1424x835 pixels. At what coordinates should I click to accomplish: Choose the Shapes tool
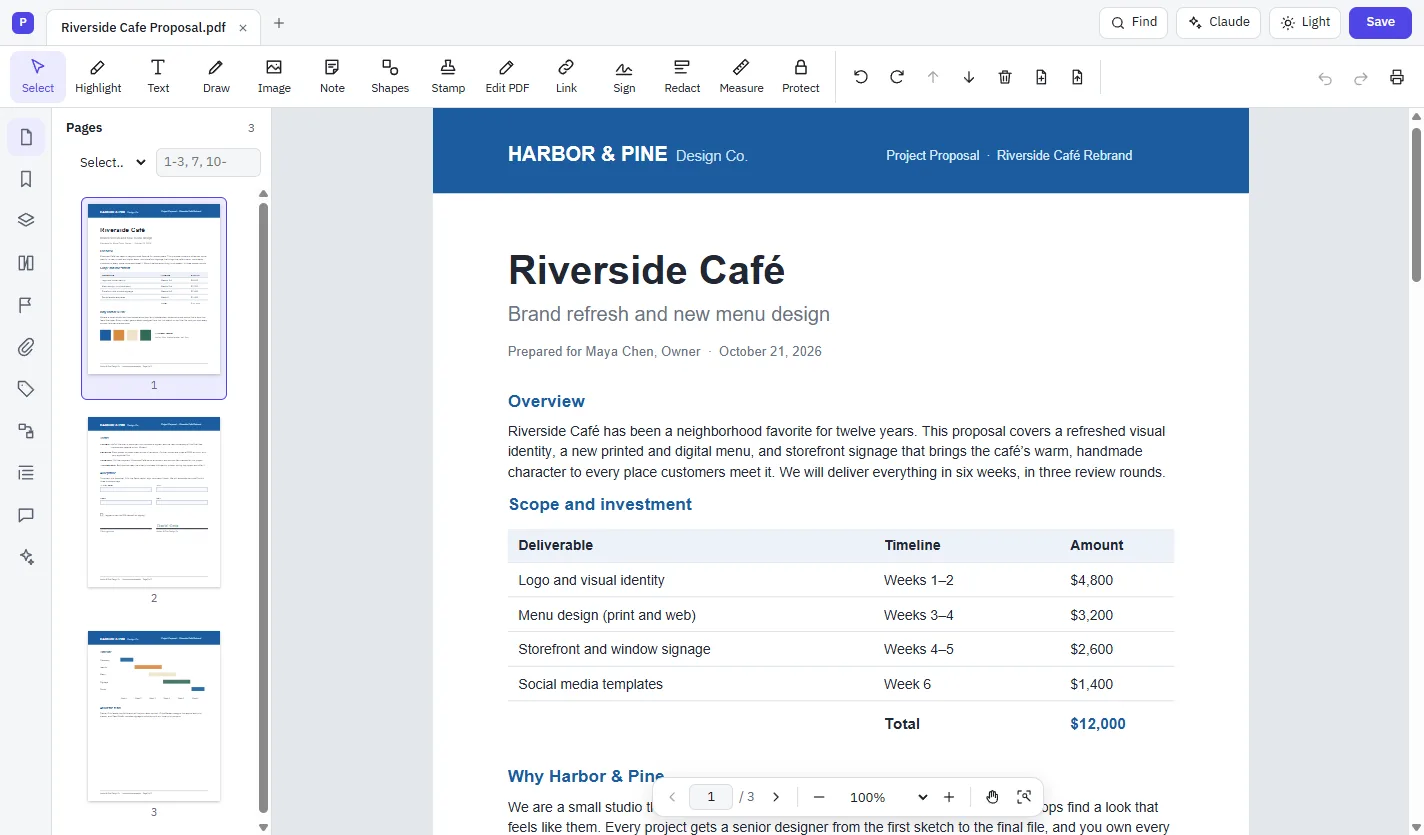coord(390,77)
